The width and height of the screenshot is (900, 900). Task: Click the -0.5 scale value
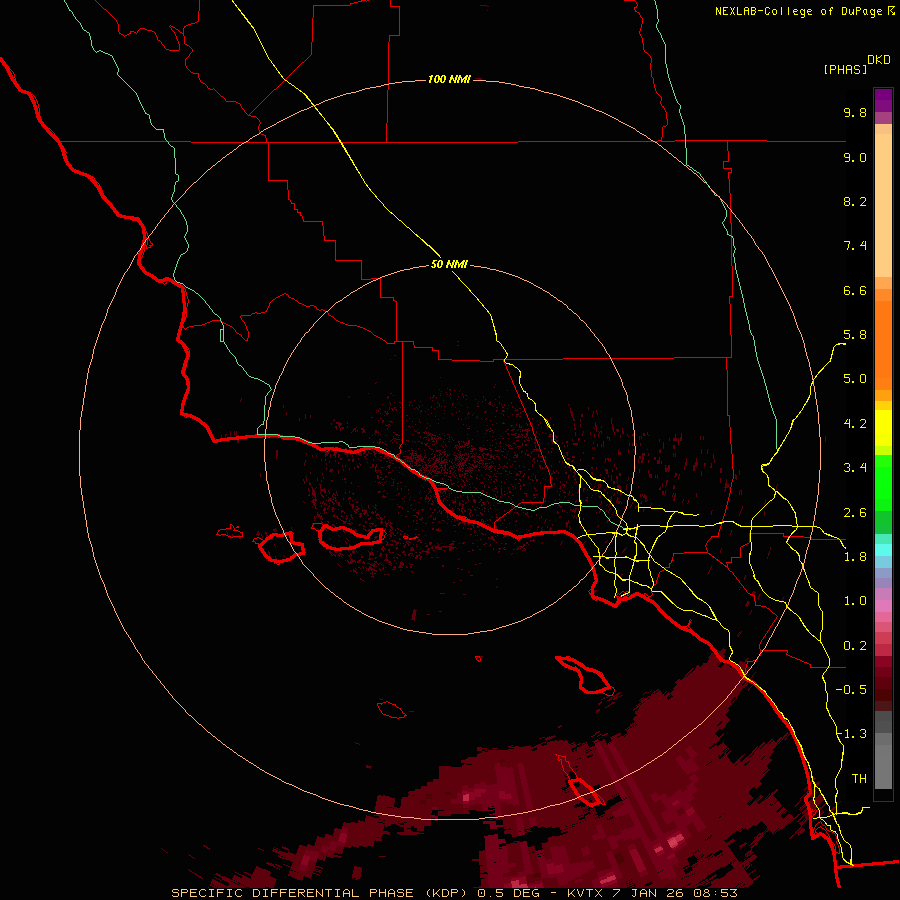click(851, 690)
